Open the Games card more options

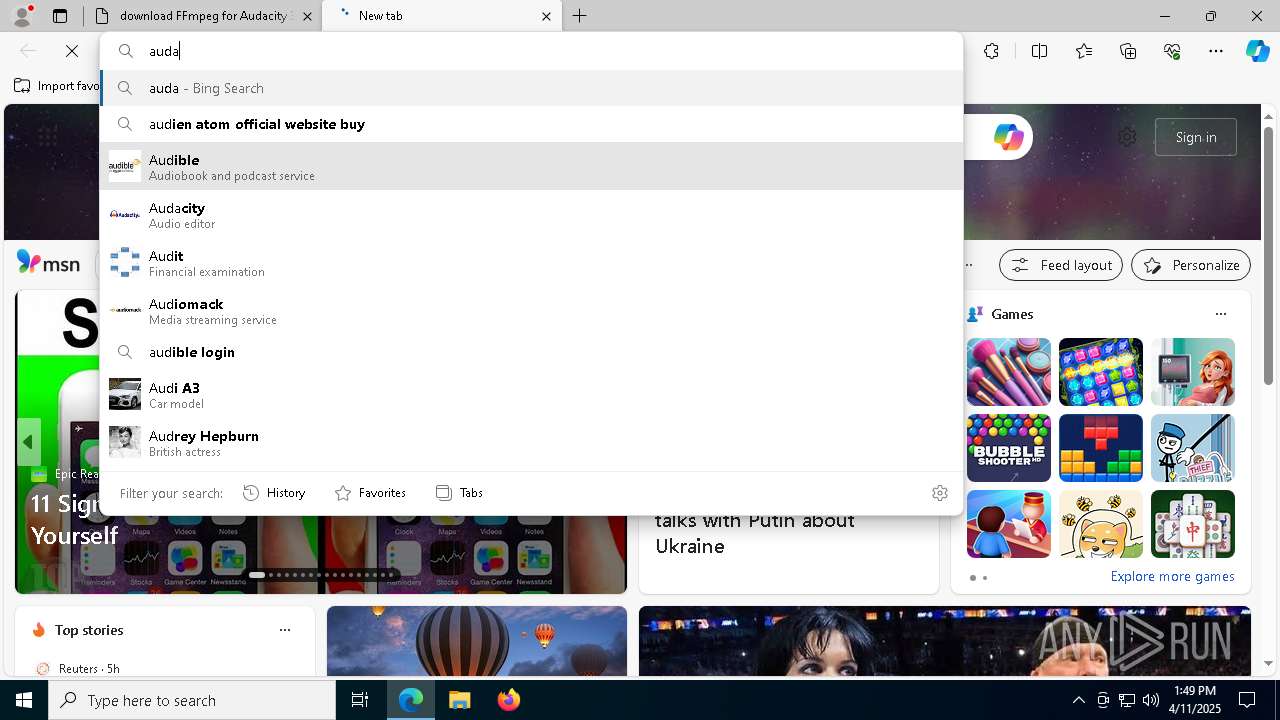(1221, 314)
